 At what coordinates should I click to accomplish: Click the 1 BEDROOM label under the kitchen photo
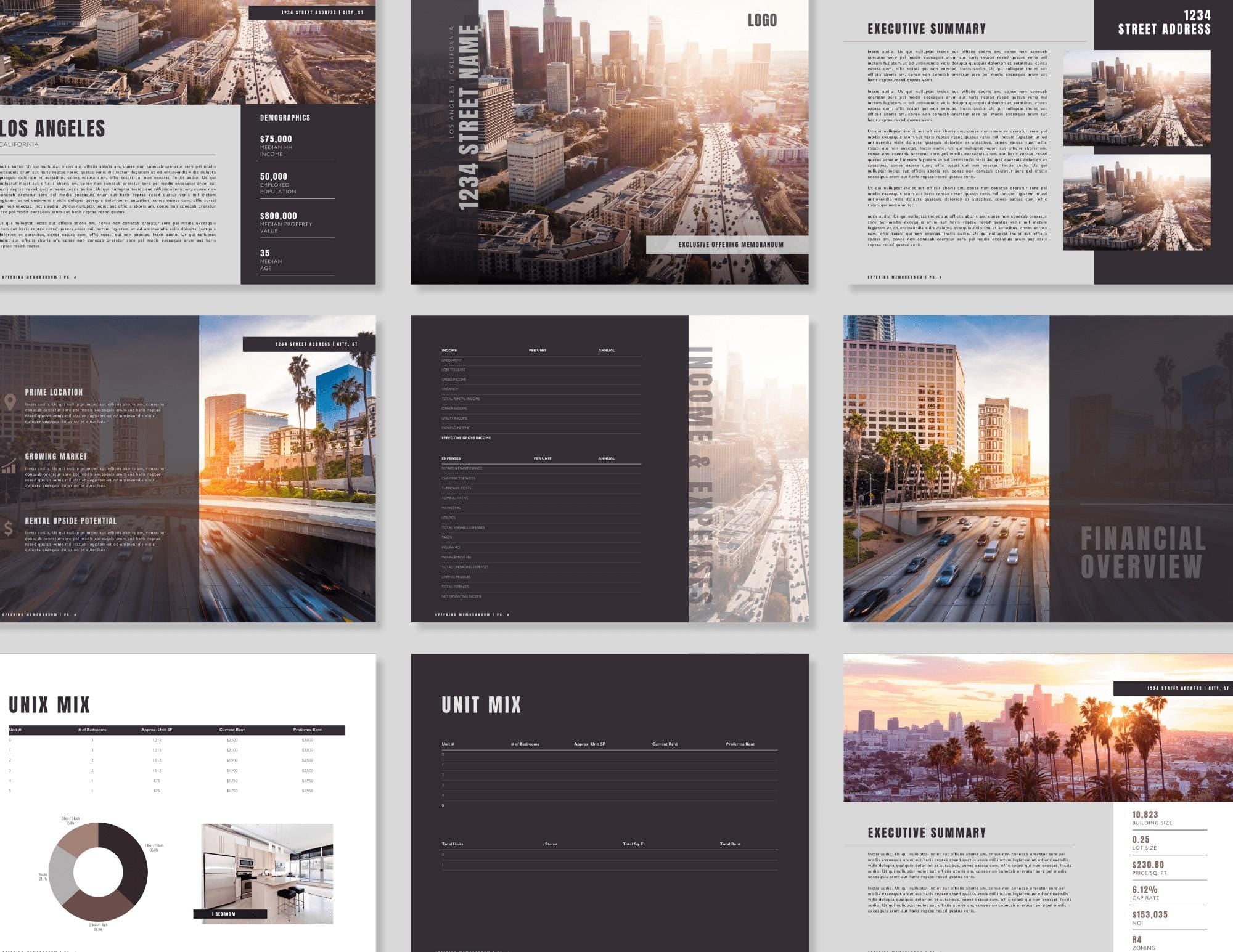point(224,914)
